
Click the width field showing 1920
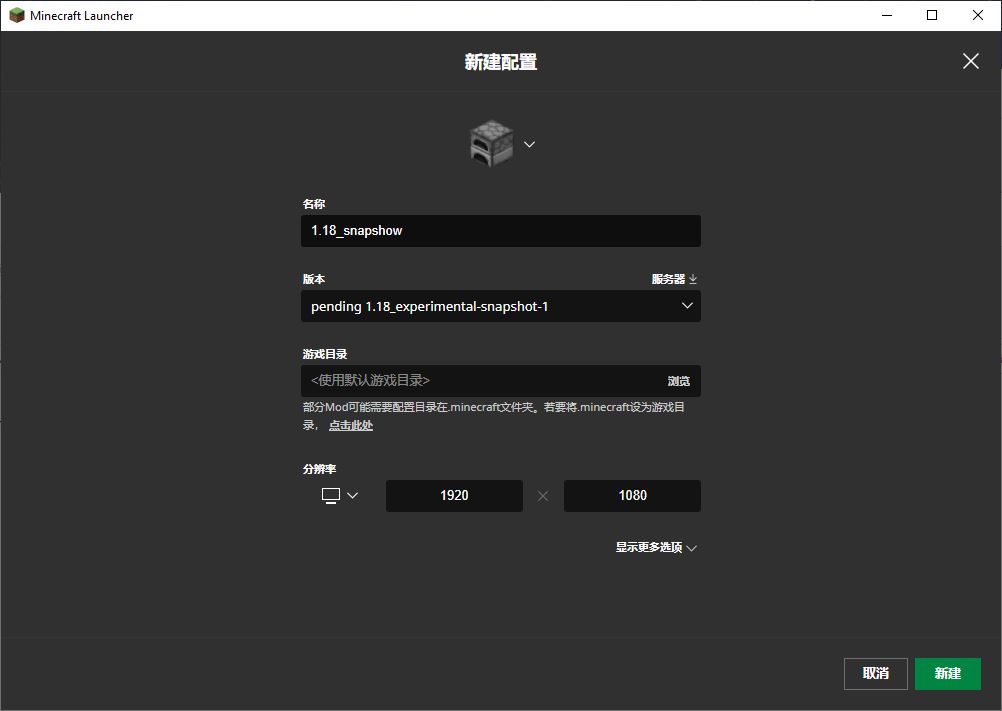point(454,496)
